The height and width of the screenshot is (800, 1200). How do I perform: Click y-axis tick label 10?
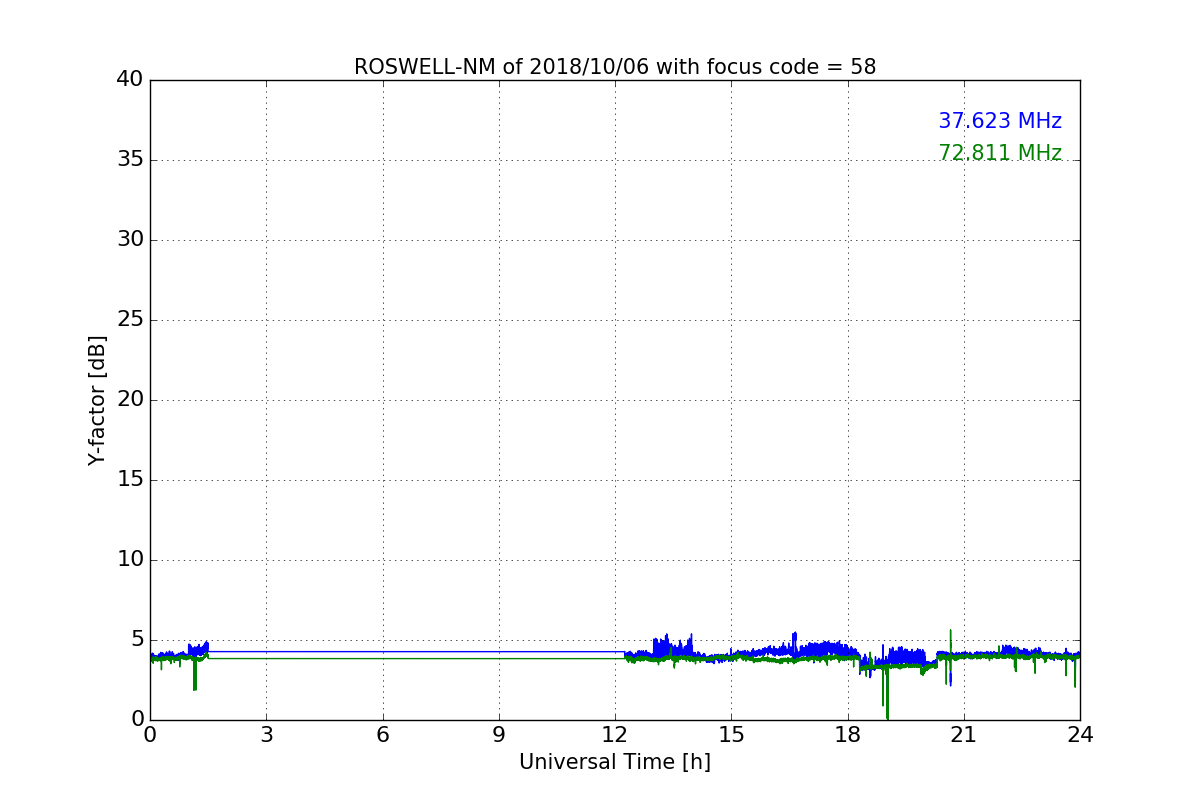coord(130,560)
